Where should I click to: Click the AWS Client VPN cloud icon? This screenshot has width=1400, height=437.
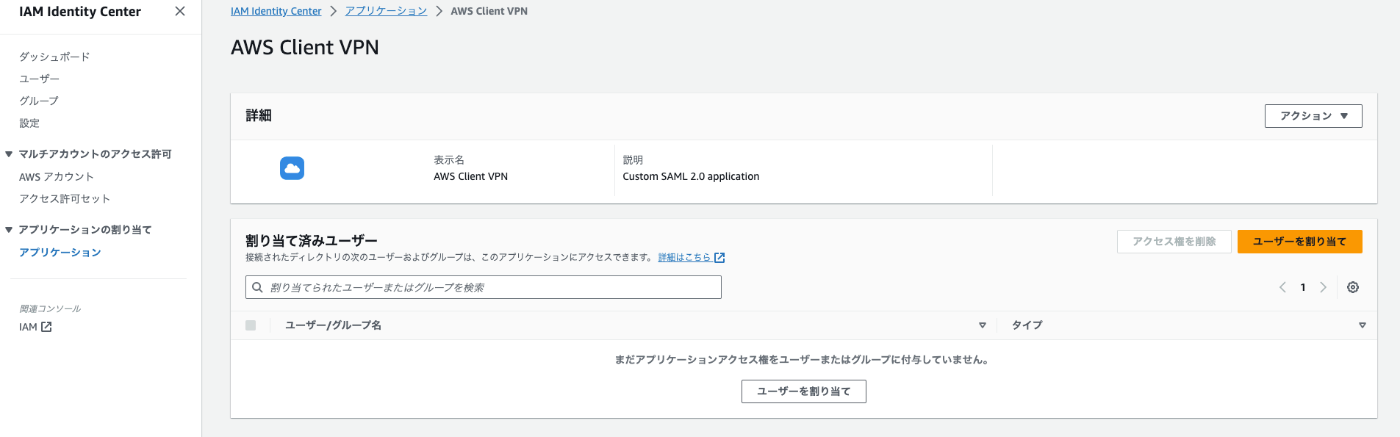click(292, 168)
